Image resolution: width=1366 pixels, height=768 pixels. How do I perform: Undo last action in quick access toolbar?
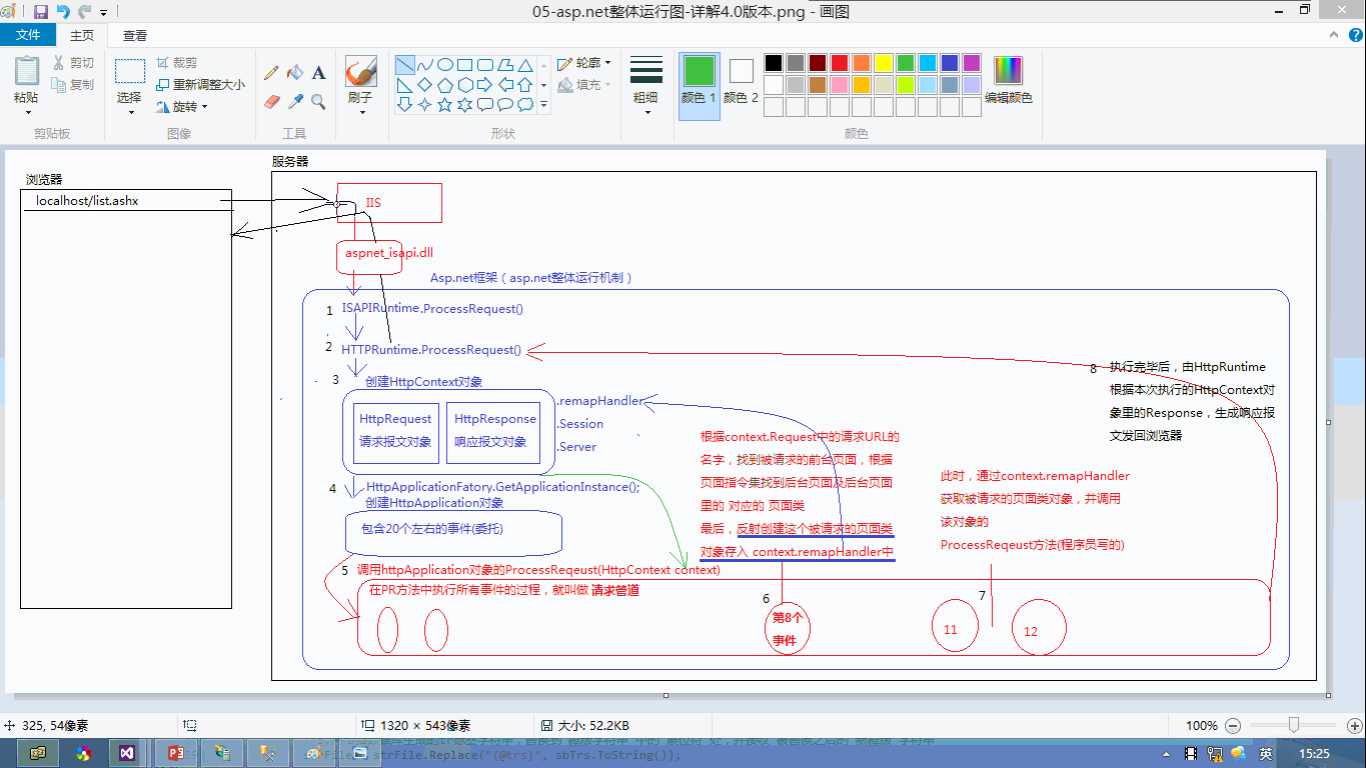click(x=63, y=12)
